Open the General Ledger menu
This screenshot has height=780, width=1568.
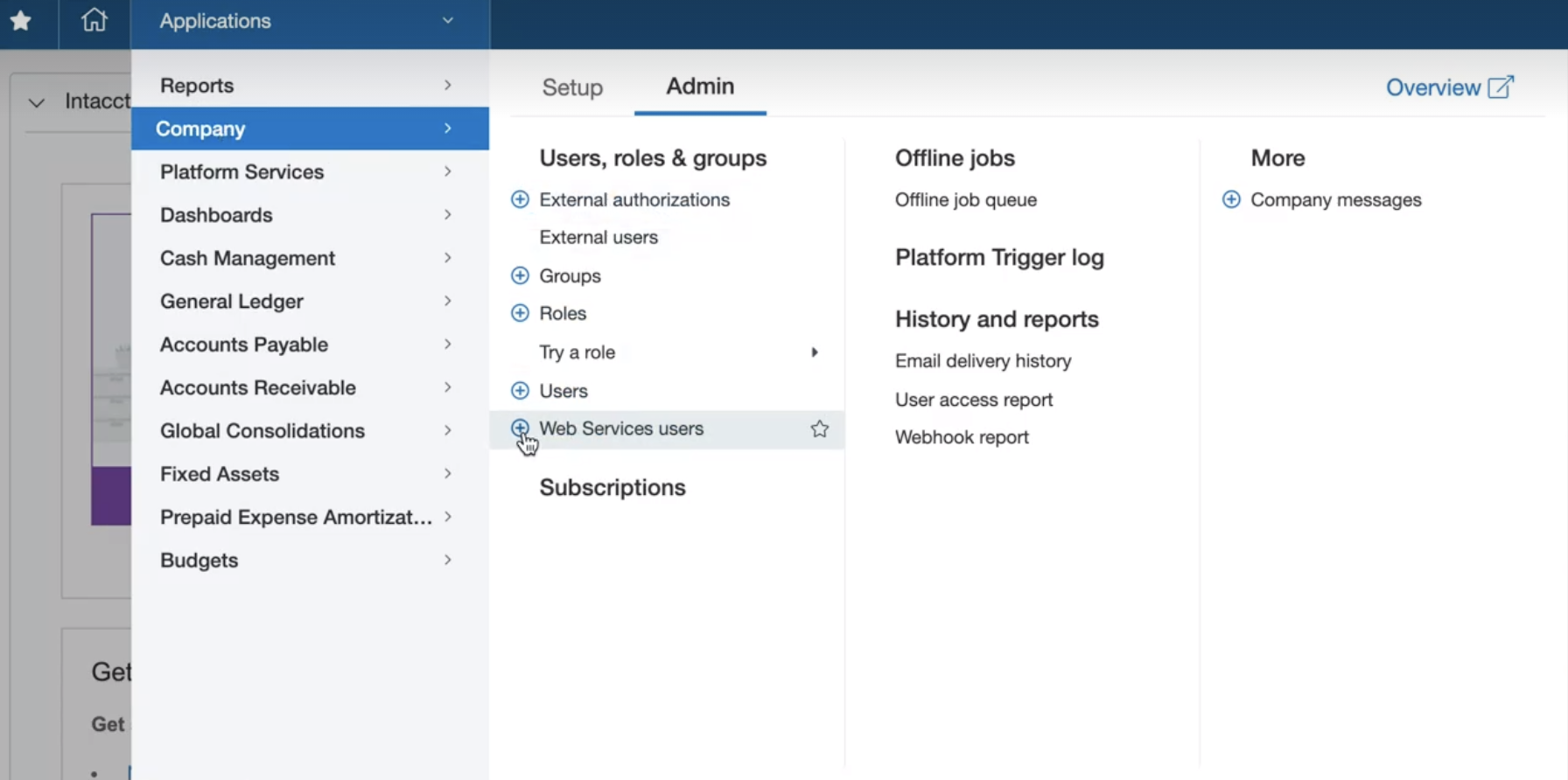pos(232,302)
